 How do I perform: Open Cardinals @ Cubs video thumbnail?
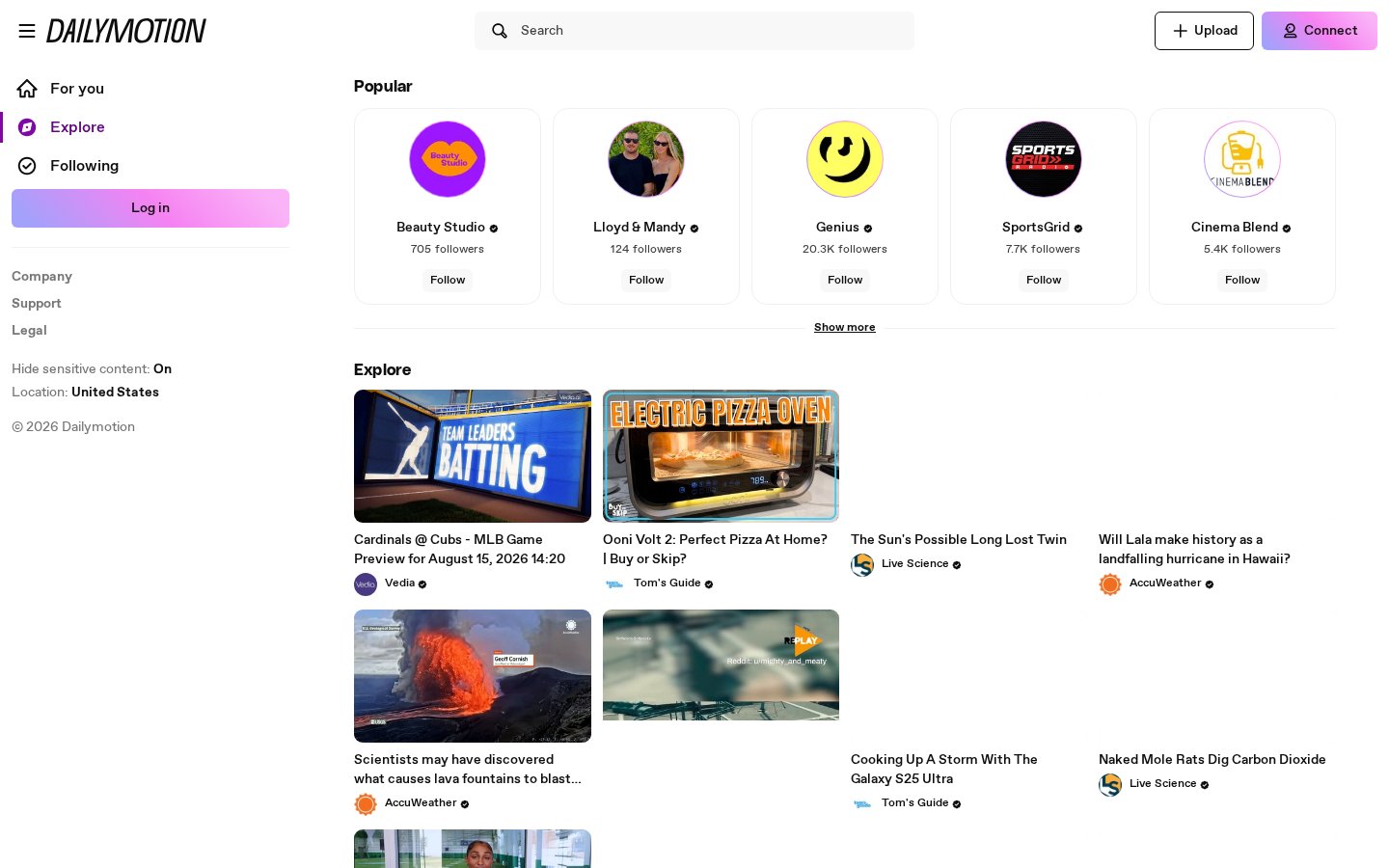[x=473, y=456]
